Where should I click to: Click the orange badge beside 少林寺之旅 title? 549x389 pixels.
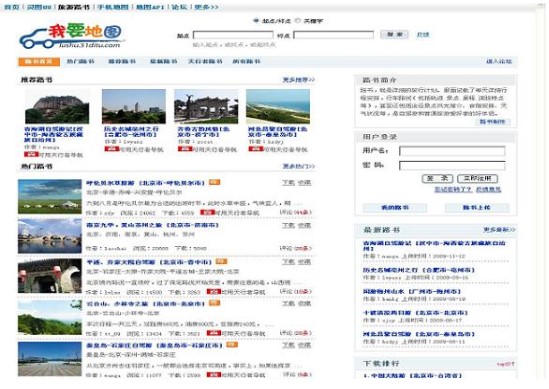coord(215,303)
